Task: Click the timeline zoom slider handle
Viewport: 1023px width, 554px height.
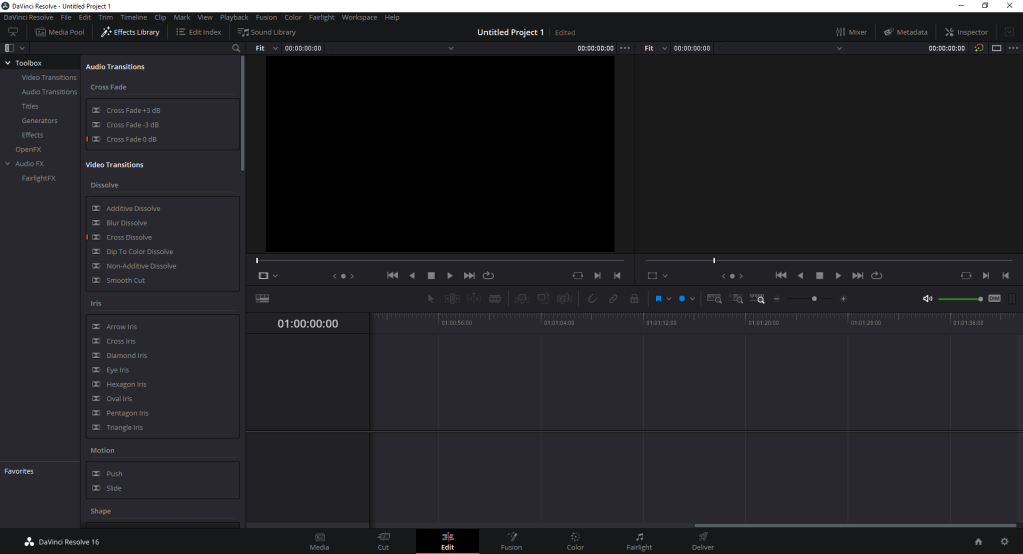Action: (x=814, y=299)
